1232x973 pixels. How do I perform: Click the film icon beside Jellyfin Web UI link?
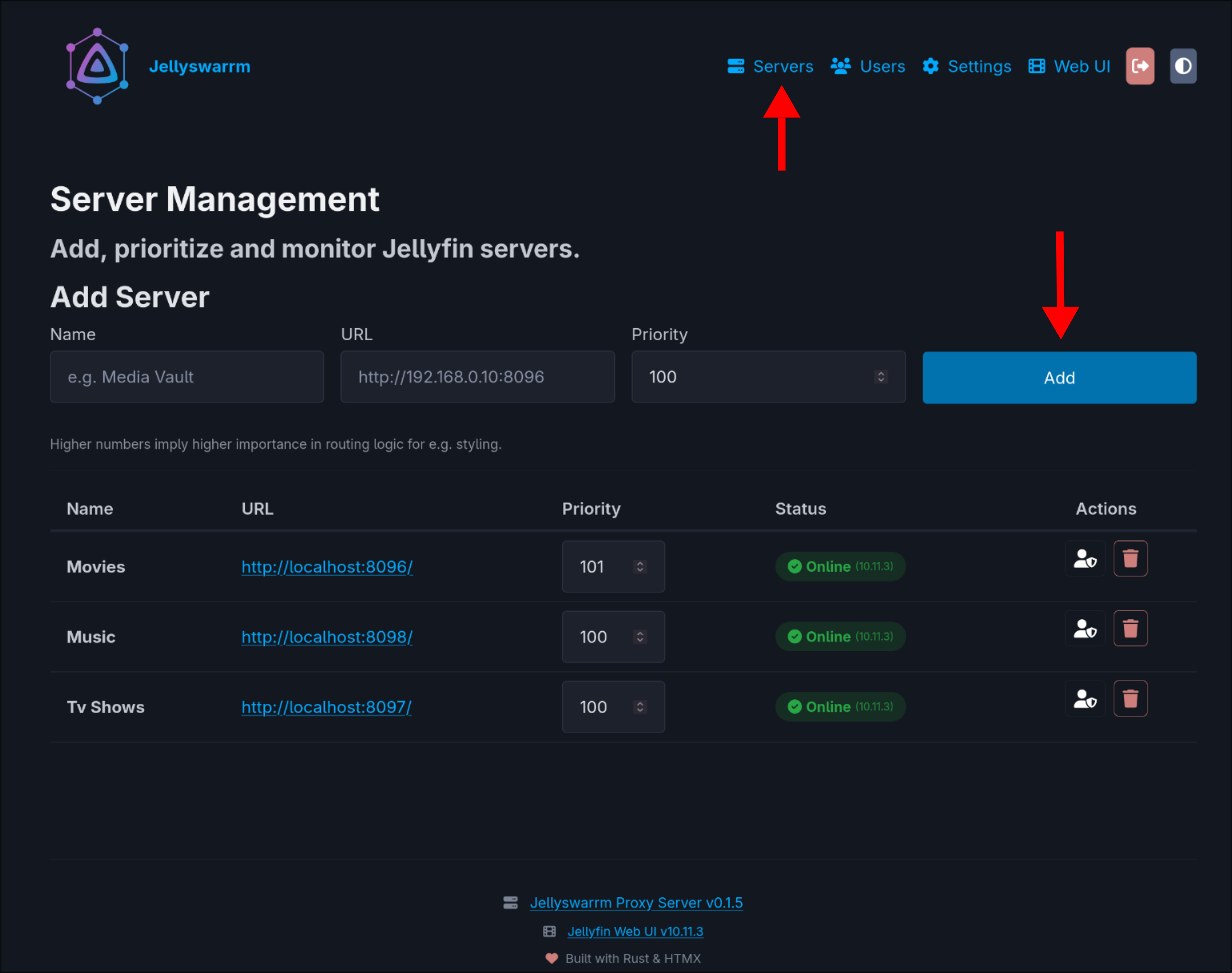pyautogui.click(x=549, y=931)
